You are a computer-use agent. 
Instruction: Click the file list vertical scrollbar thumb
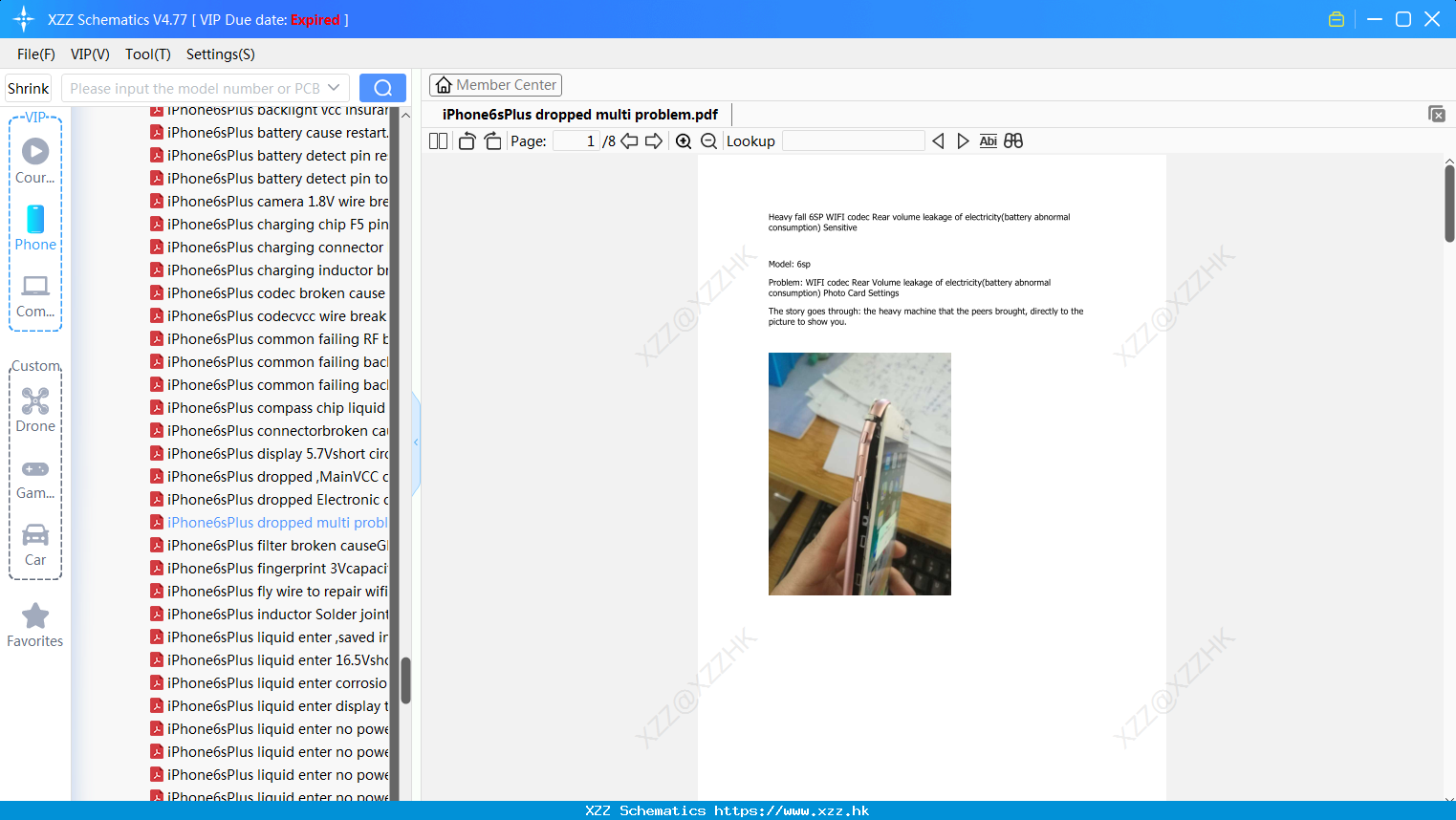[405, 680]
